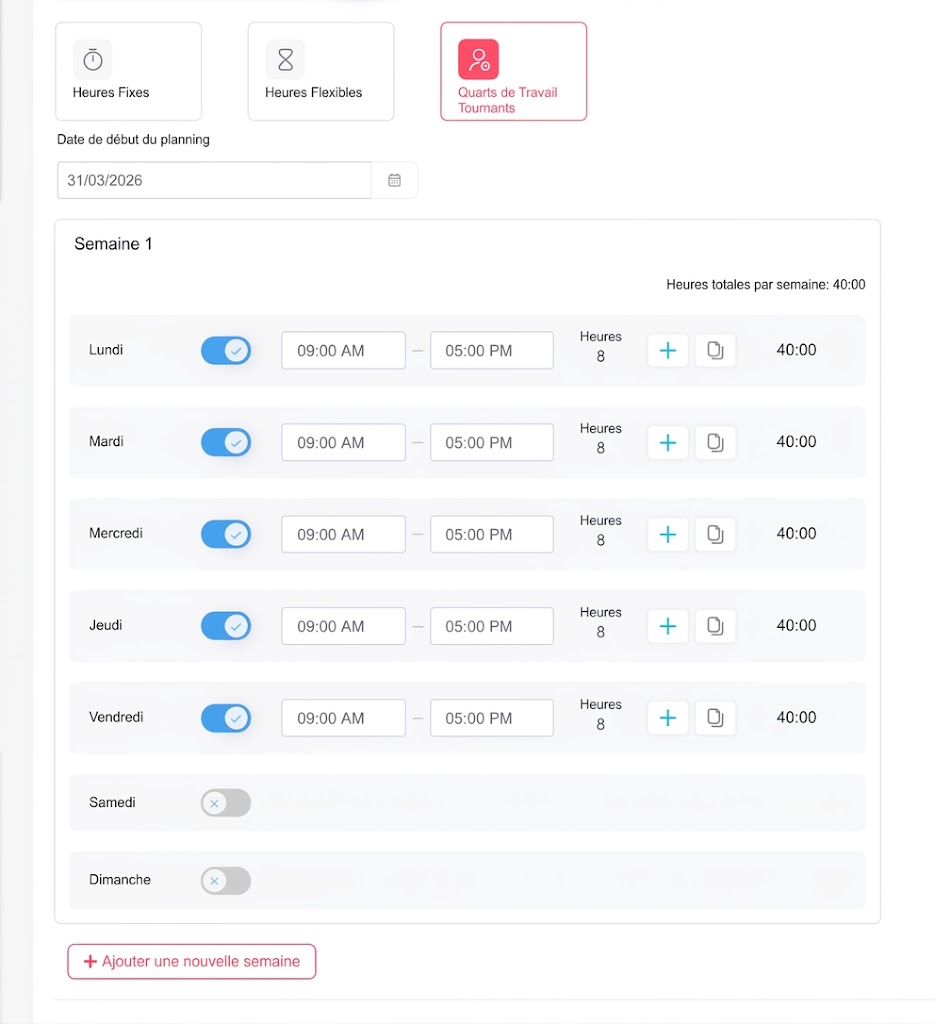935x1024 pixels.
Task: Set Mercredi start time field
Action: 343,534
